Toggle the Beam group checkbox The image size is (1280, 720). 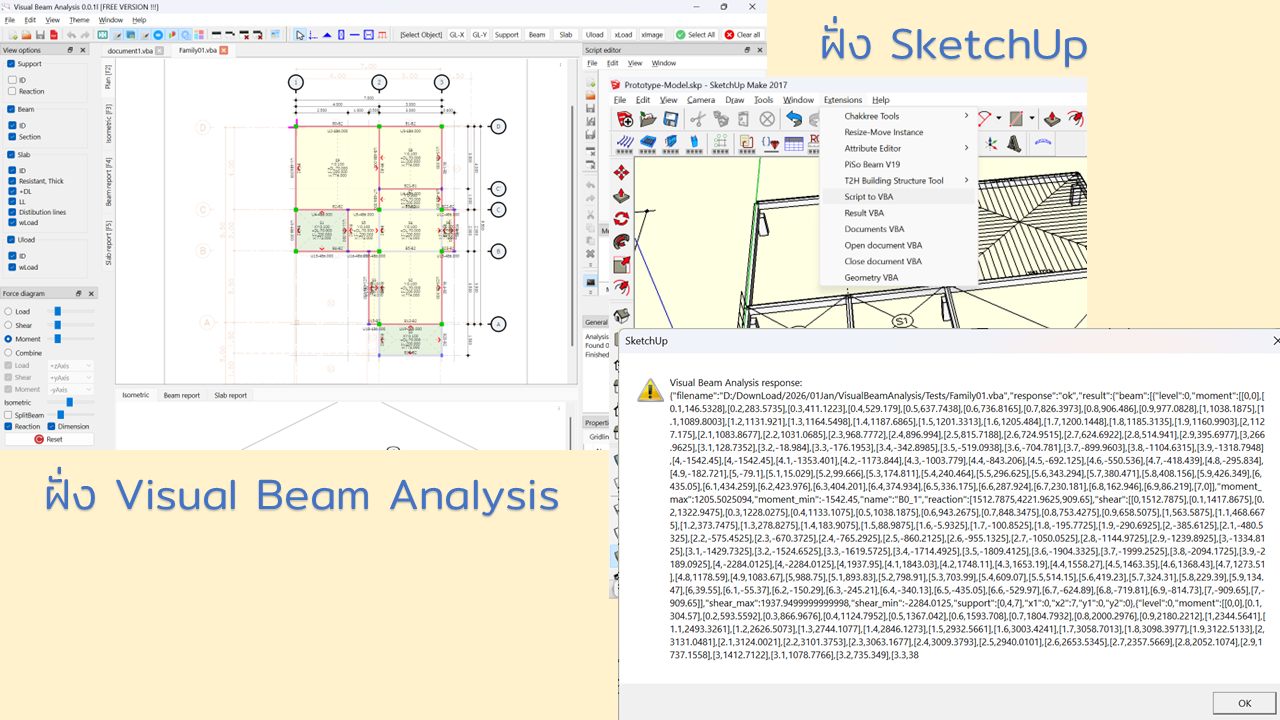pos(11,109)
